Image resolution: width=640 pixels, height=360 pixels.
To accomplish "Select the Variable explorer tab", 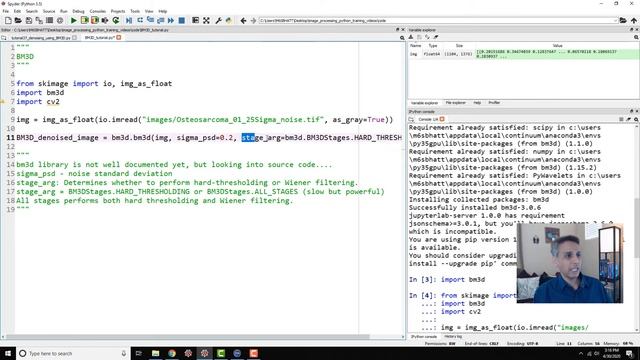I will point(424,103).
